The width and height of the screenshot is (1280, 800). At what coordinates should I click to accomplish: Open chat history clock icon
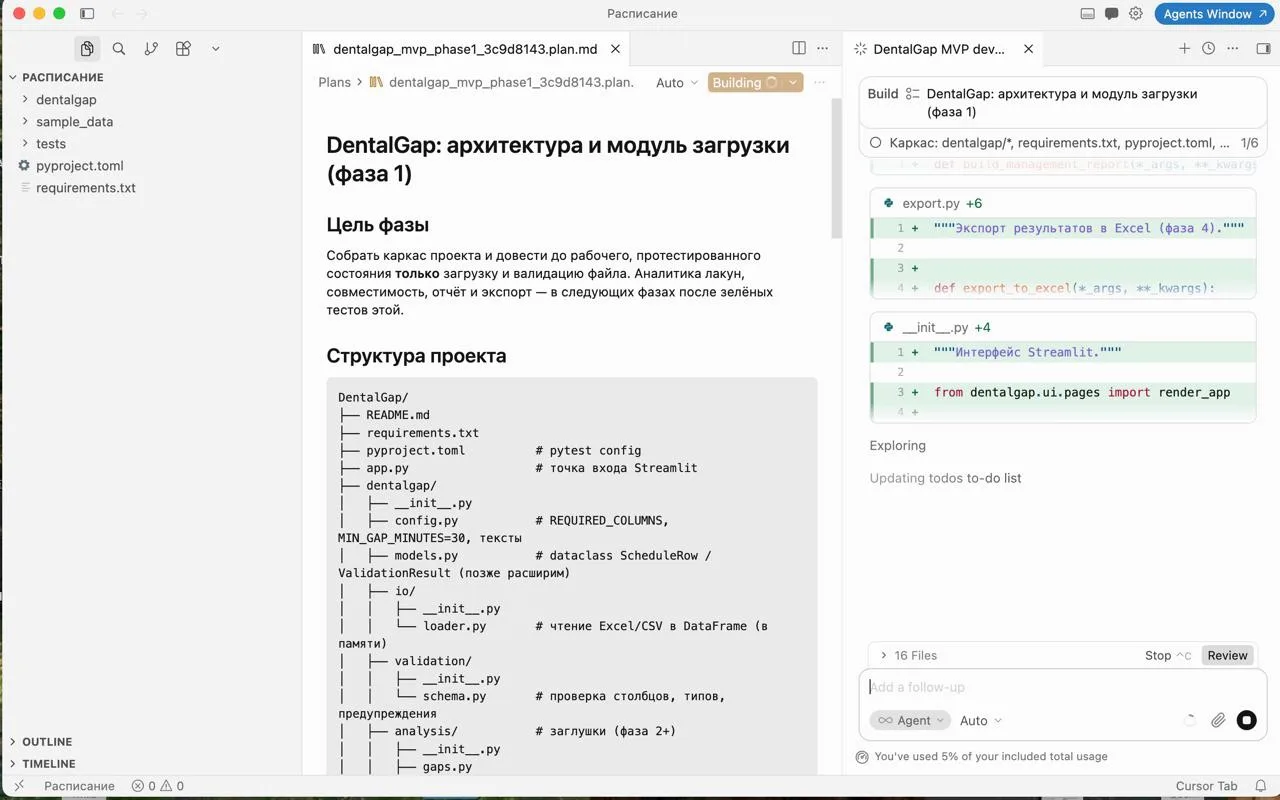[x=1208, y=48]
